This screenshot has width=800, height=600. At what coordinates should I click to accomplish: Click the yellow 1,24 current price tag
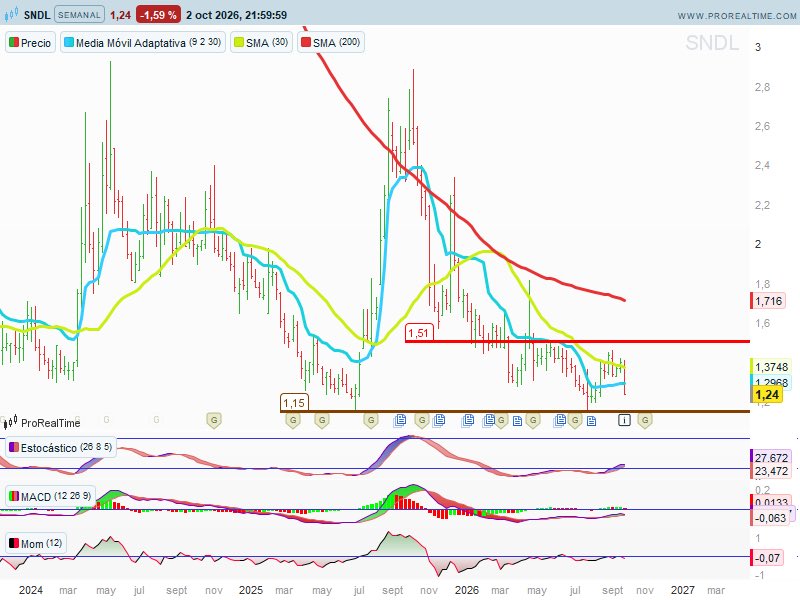[x=766, y=394]
